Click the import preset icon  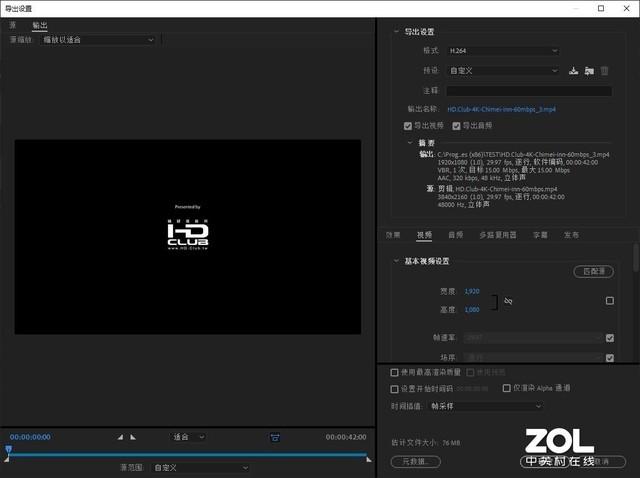589,71
